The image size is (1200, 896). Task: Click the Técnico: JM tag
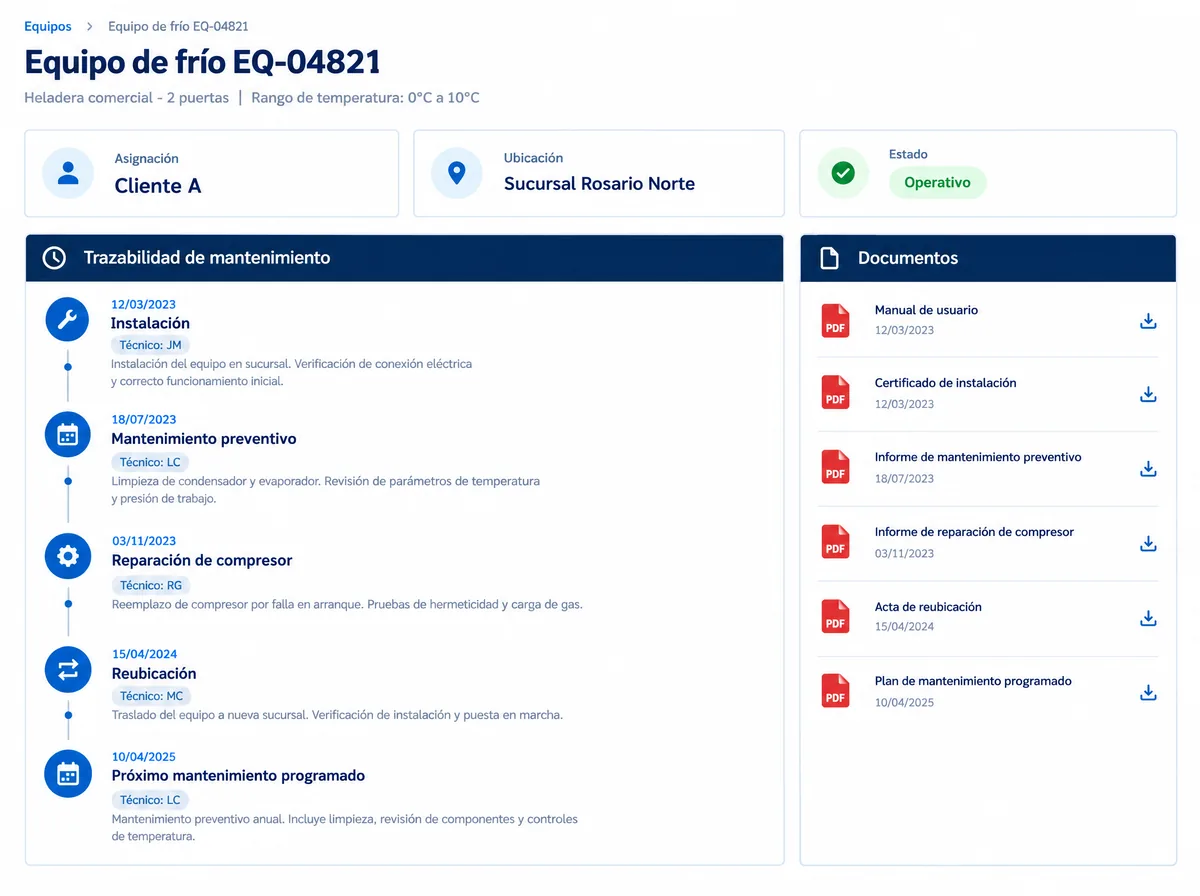click(150, 345)
